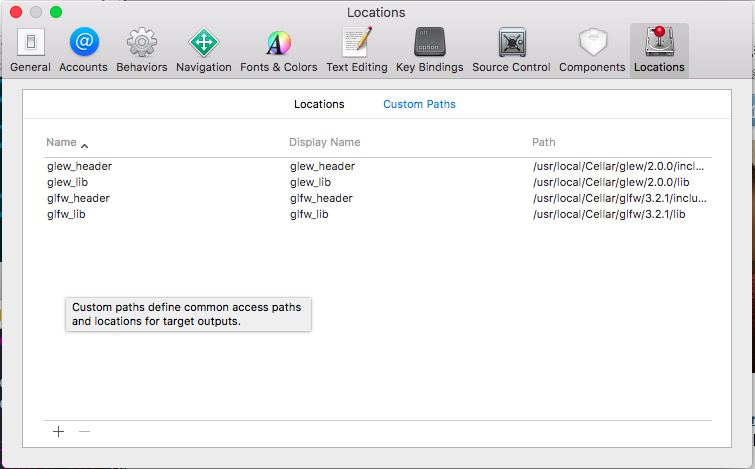Switch to the Locations sub-tab
The height and width of the screenshot is (469, 755).
coord(319,104)
